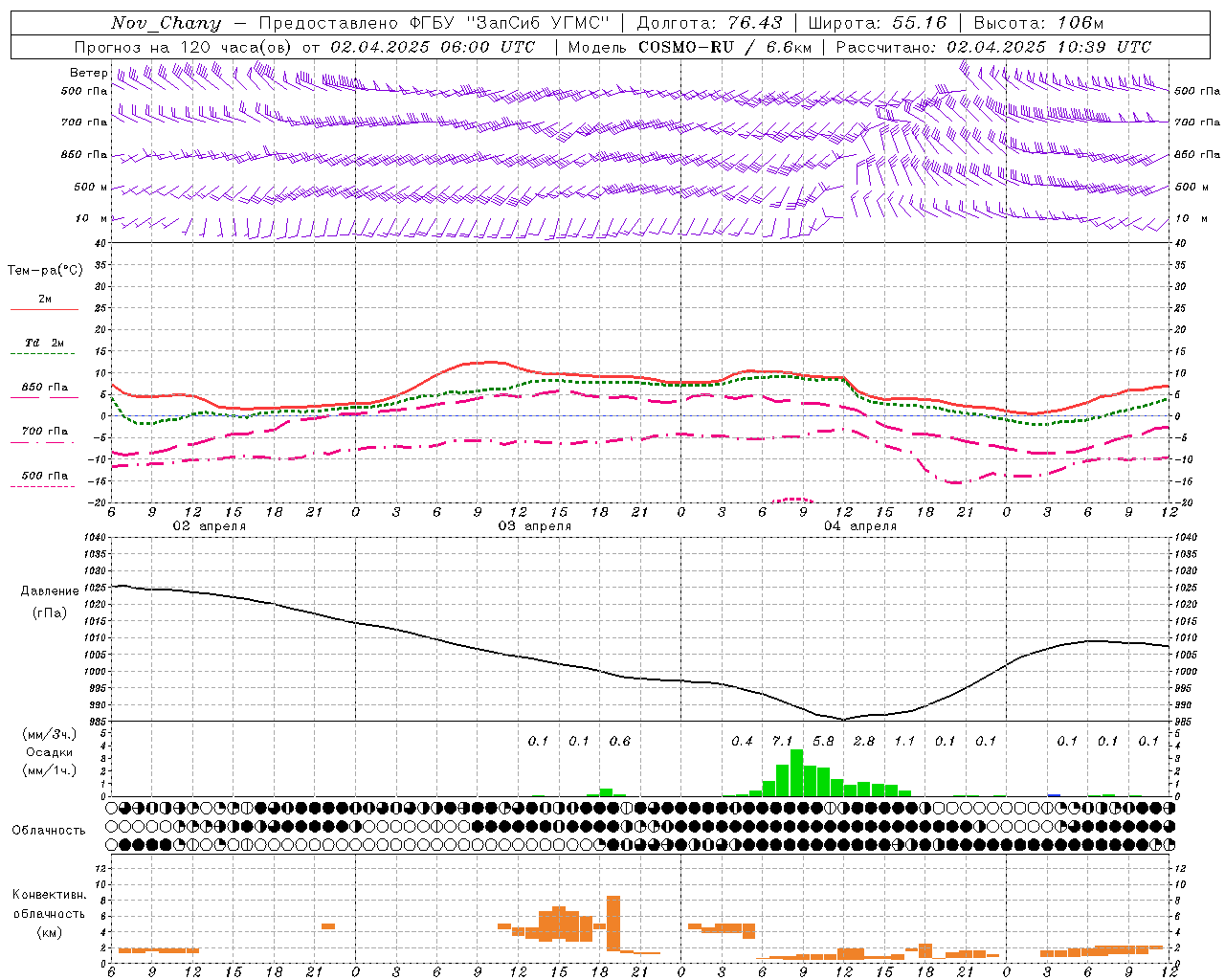
Task: Click the '(мм/3ч.)' precipitation unit label
Action: coord(50,734)
